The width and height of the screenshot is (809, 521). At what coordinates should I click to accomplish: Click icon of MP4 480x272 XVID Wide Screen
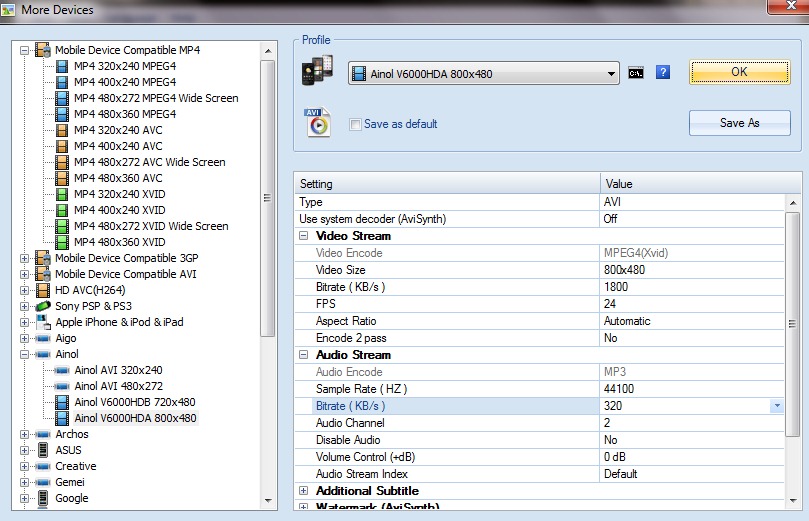pos(62,226)
